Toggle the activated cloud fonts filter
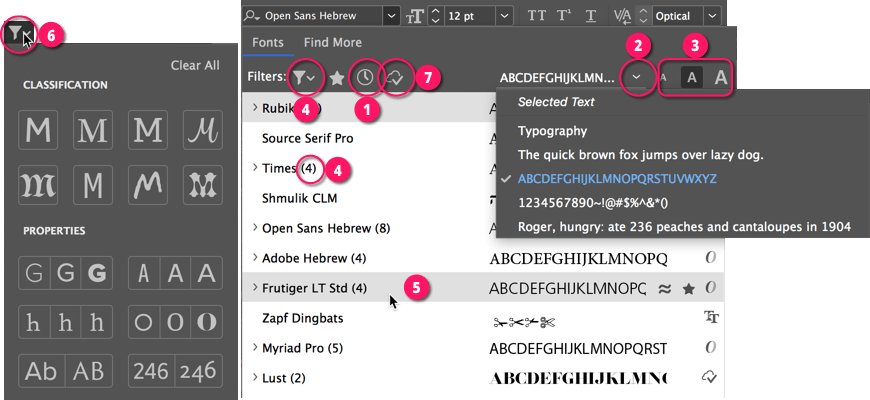 [394, 78]
